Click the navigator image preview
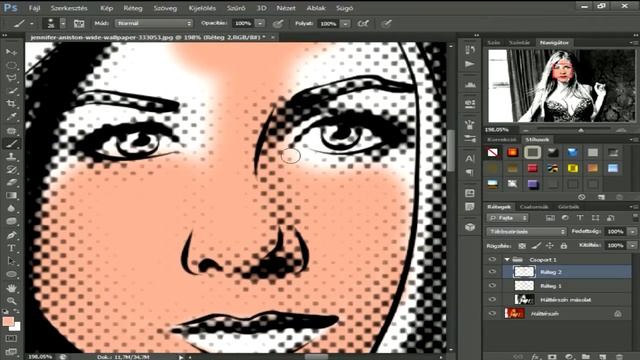This screenshot has width=640, height=360. (562, 86)
